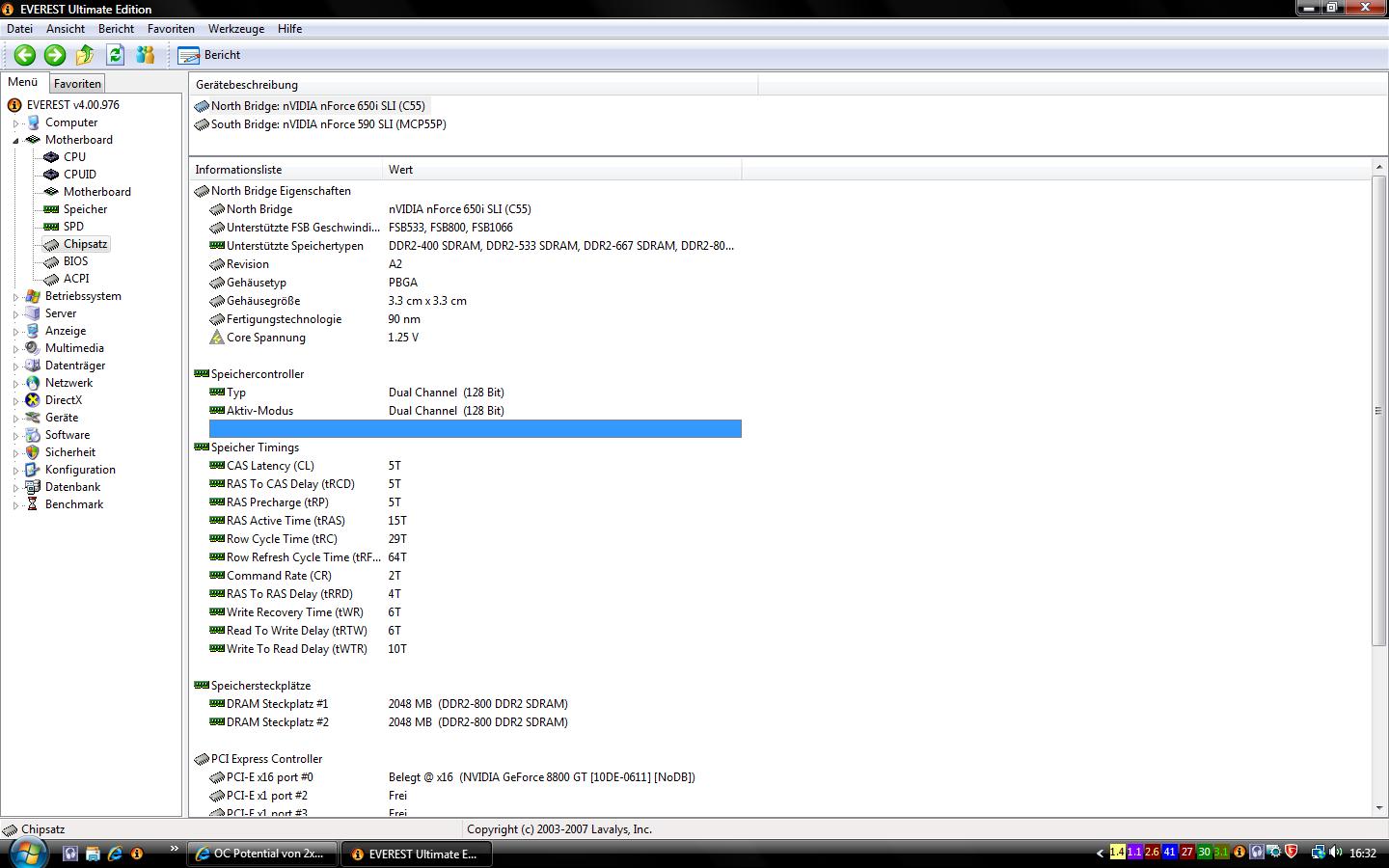Click the EVEREST Ultimate taskbar button
This screenshot has height=868, width=1389.
pos(417,854)
